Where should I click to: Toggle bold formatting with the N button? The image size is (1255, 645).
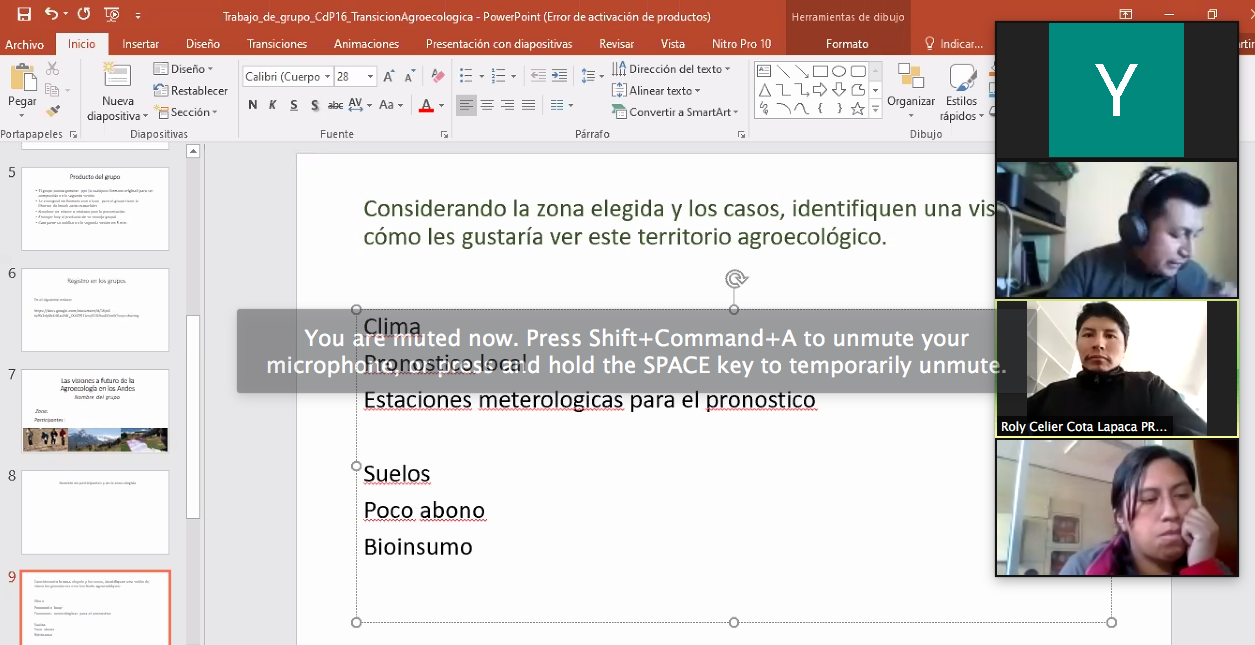pyautogui.click(x=253, y=106)
